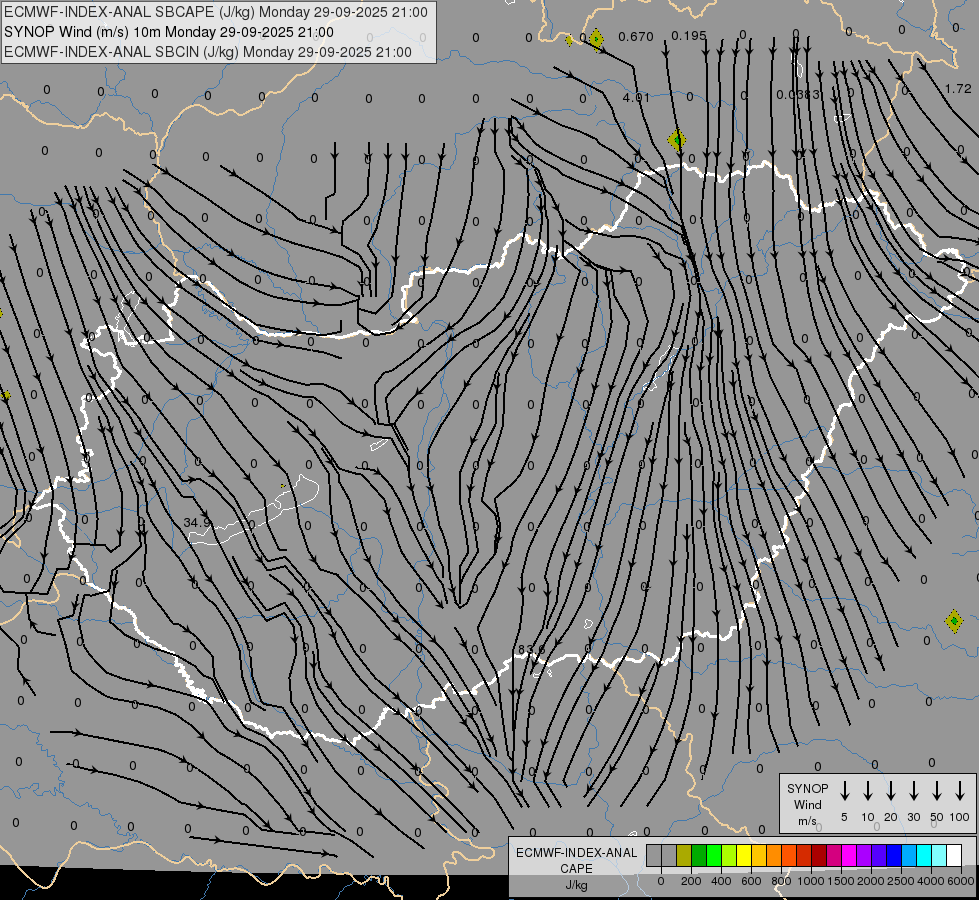This screenshot has width=979, height=900.
Task: Click the diamond marker next to the 0.670 value
Action: click(596, 39)
